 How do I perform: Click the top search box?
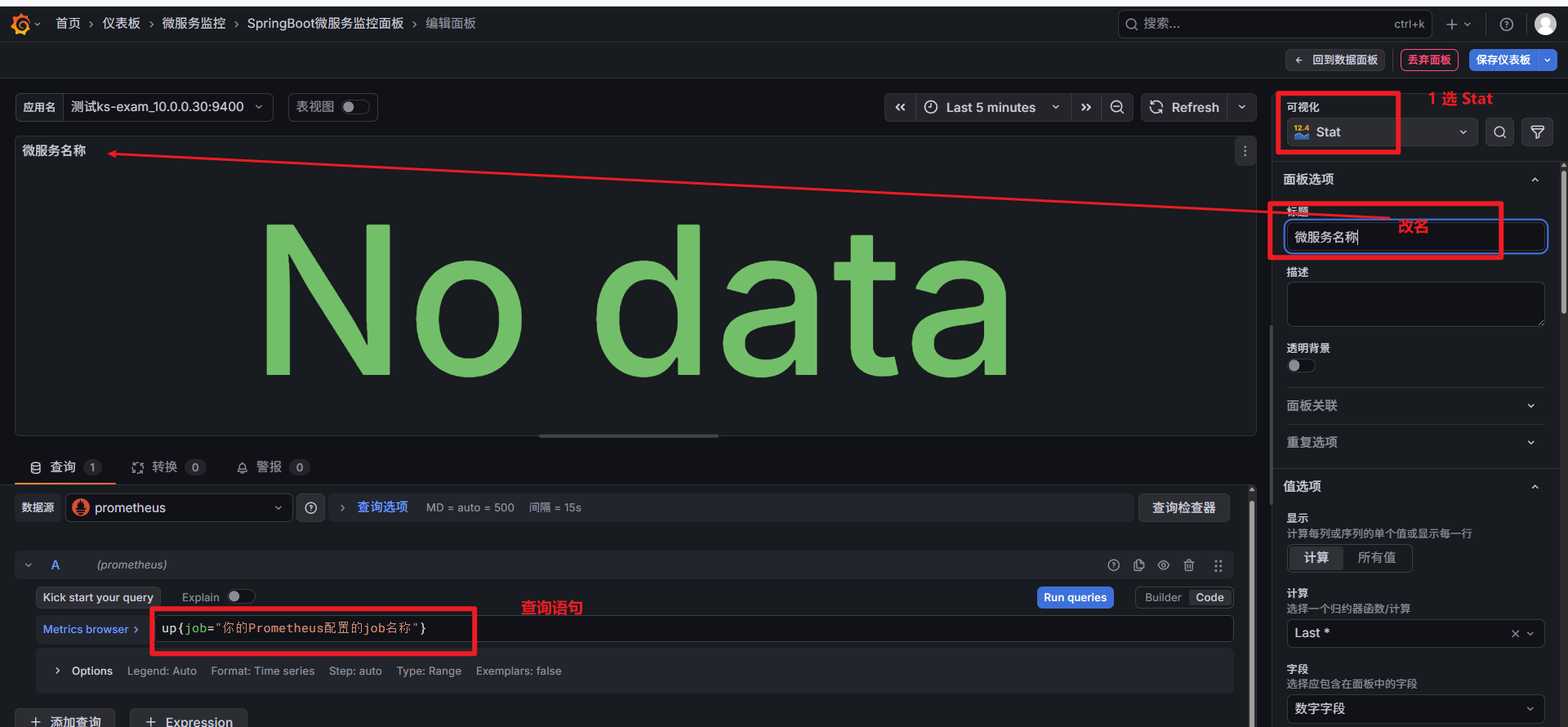tap(1274, 24)
